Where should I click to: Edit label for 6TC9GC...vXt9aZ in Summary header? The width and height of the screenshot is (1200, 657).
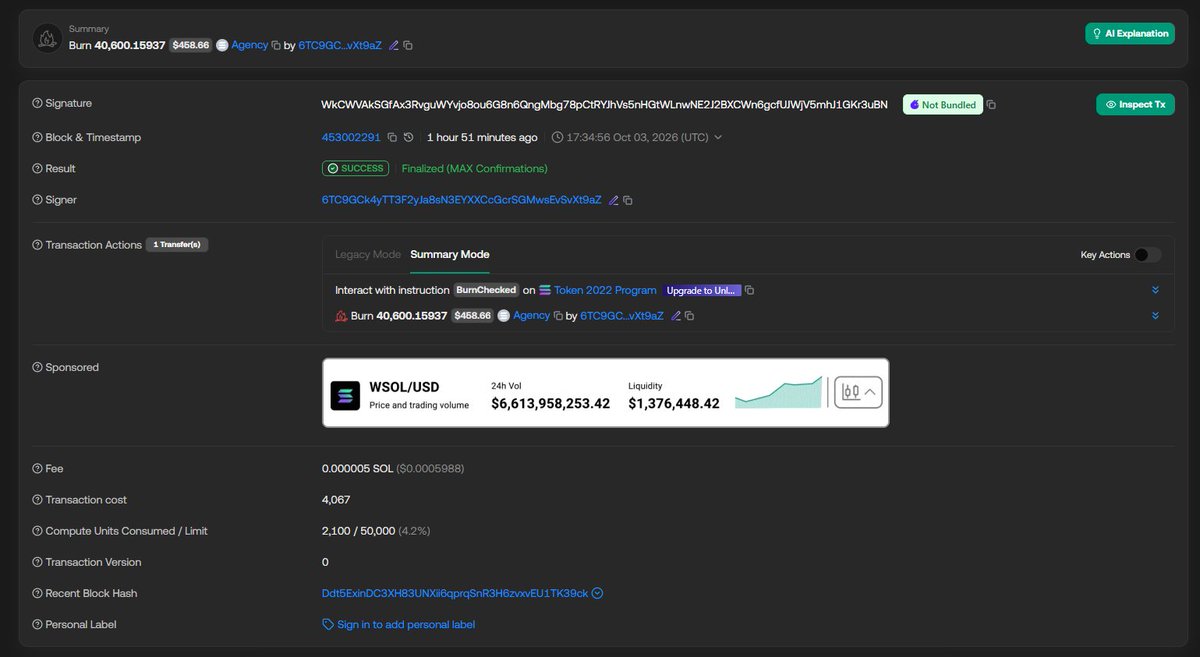[x=393, y=45]
